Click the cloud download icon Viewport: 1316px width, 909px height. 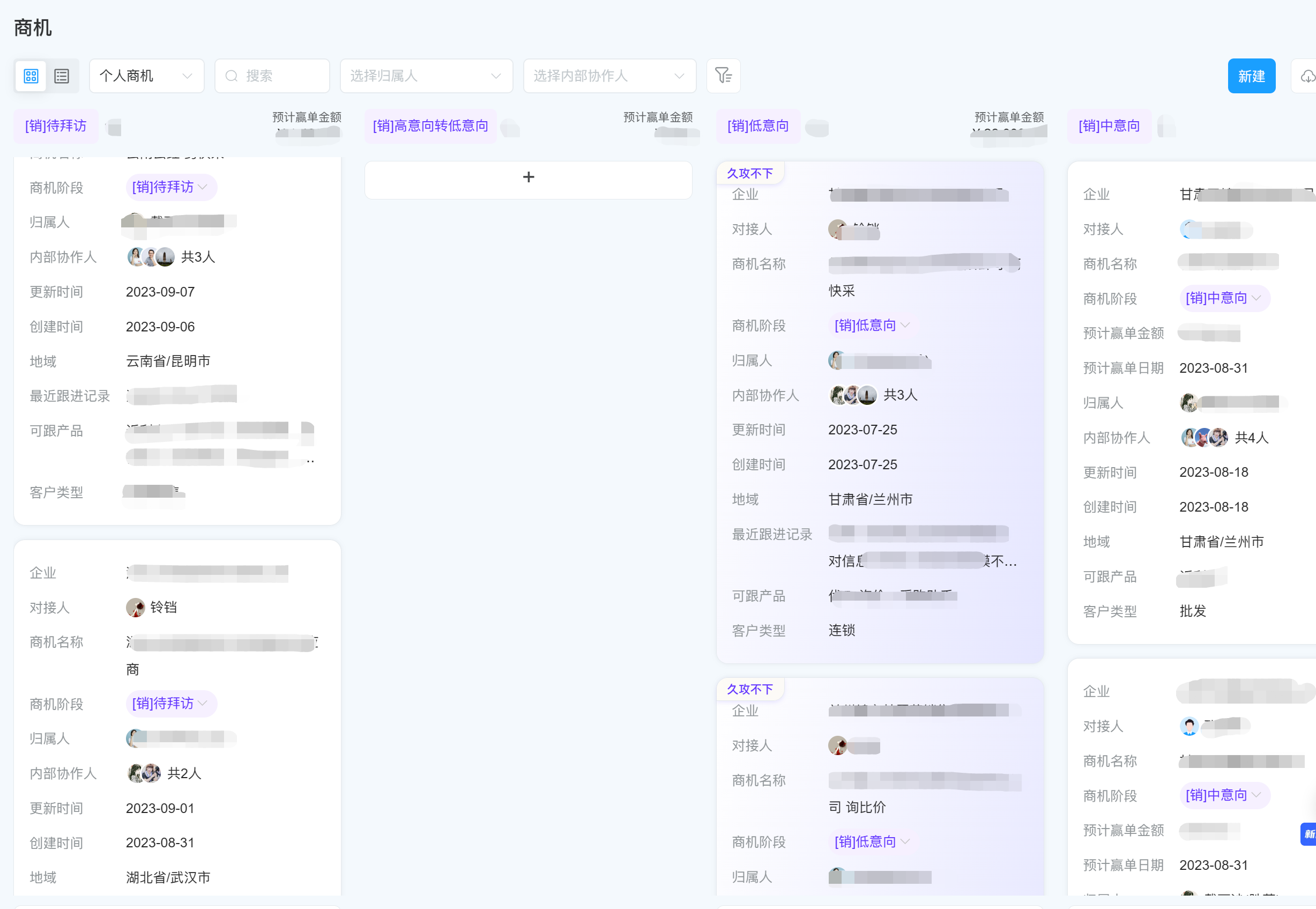[x=1307, y=76]
